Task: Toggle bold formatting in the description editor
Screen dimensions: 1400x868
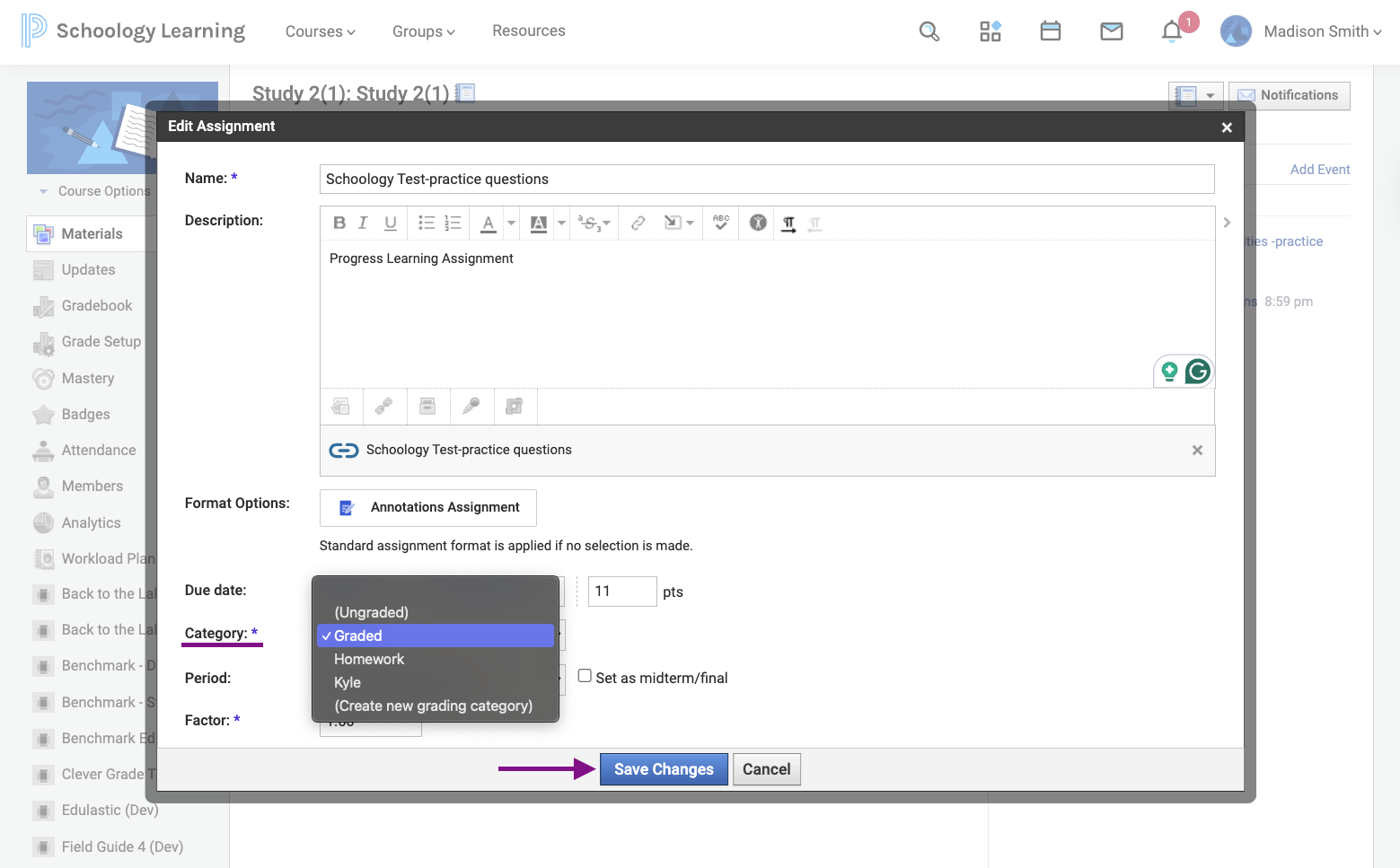Action: coord(339,224)
